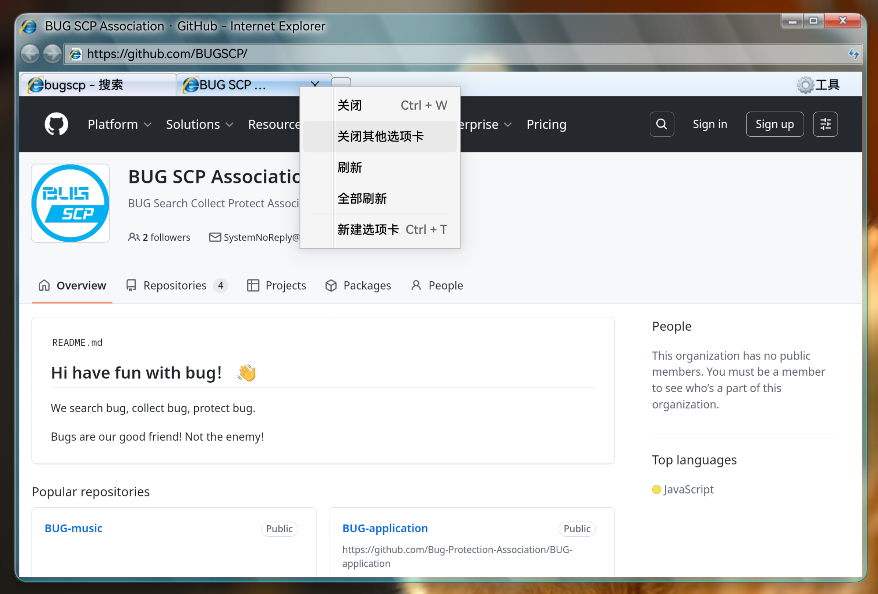Screen dimensions: 878x594
Task: Click the SystemNoReply email link
Action: click(261, 237)
